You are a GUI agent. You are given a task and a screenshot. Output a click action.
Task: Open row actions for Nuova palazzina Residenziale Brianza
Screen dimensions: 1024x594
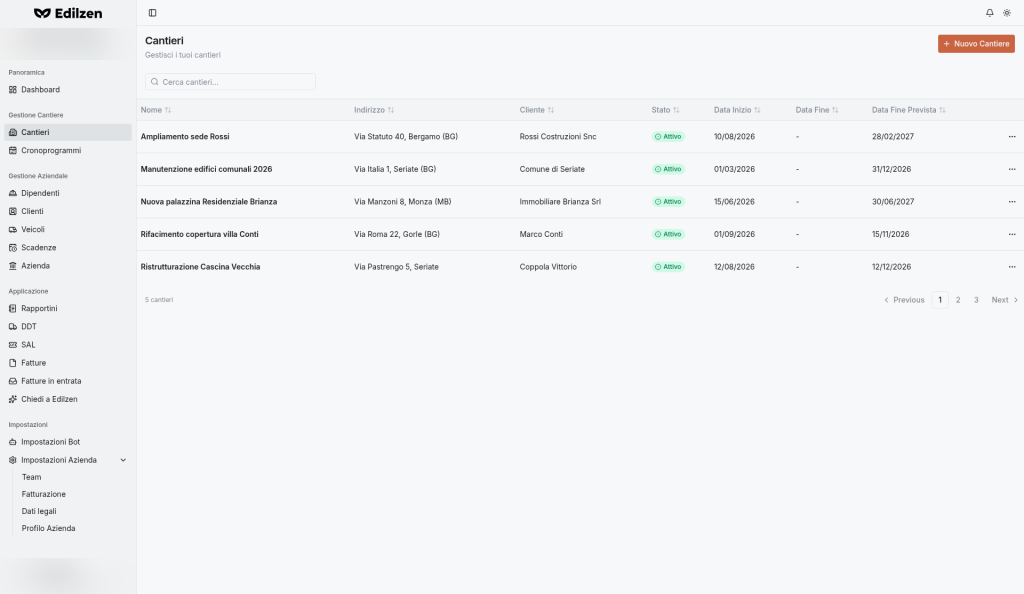(1012, 202)
